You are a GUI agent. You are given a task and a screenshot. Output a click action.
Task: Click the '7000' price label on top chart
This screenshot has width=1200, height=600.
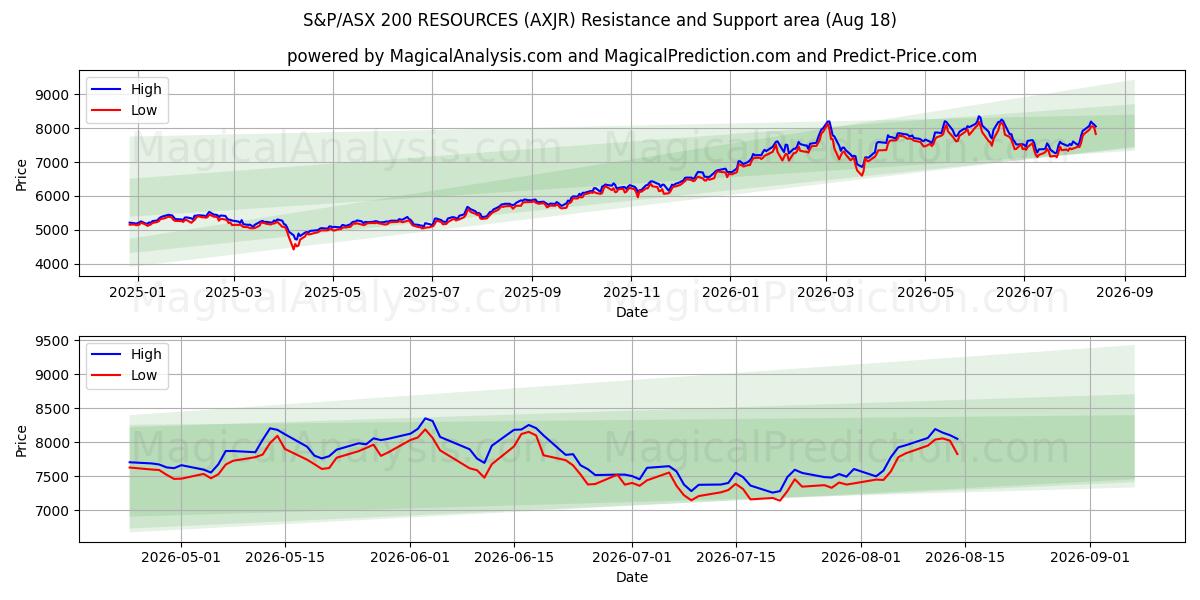[55, 163]
